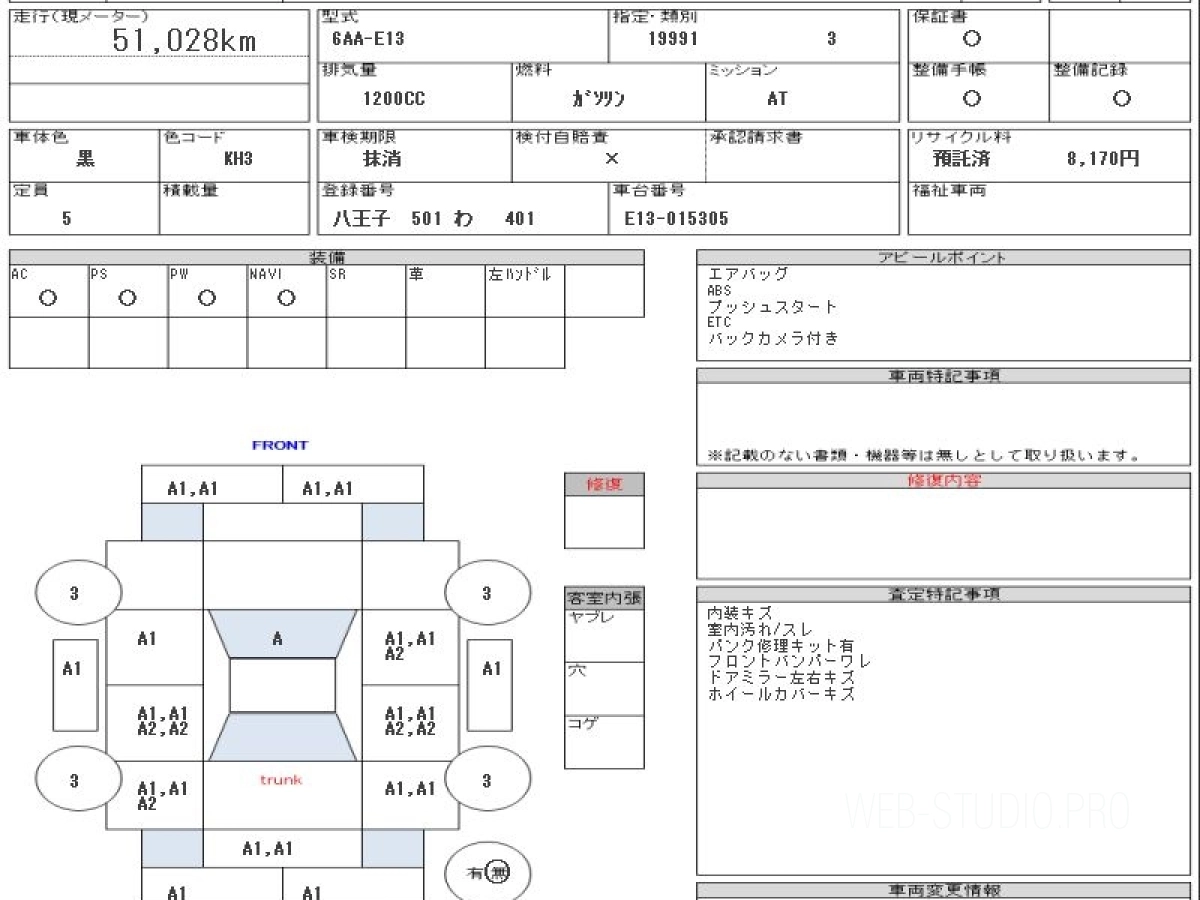The height and width of the screenshot is (900, 1200).
Task: Select the model code 6AA-E13
Action: (x=367, y=40)
